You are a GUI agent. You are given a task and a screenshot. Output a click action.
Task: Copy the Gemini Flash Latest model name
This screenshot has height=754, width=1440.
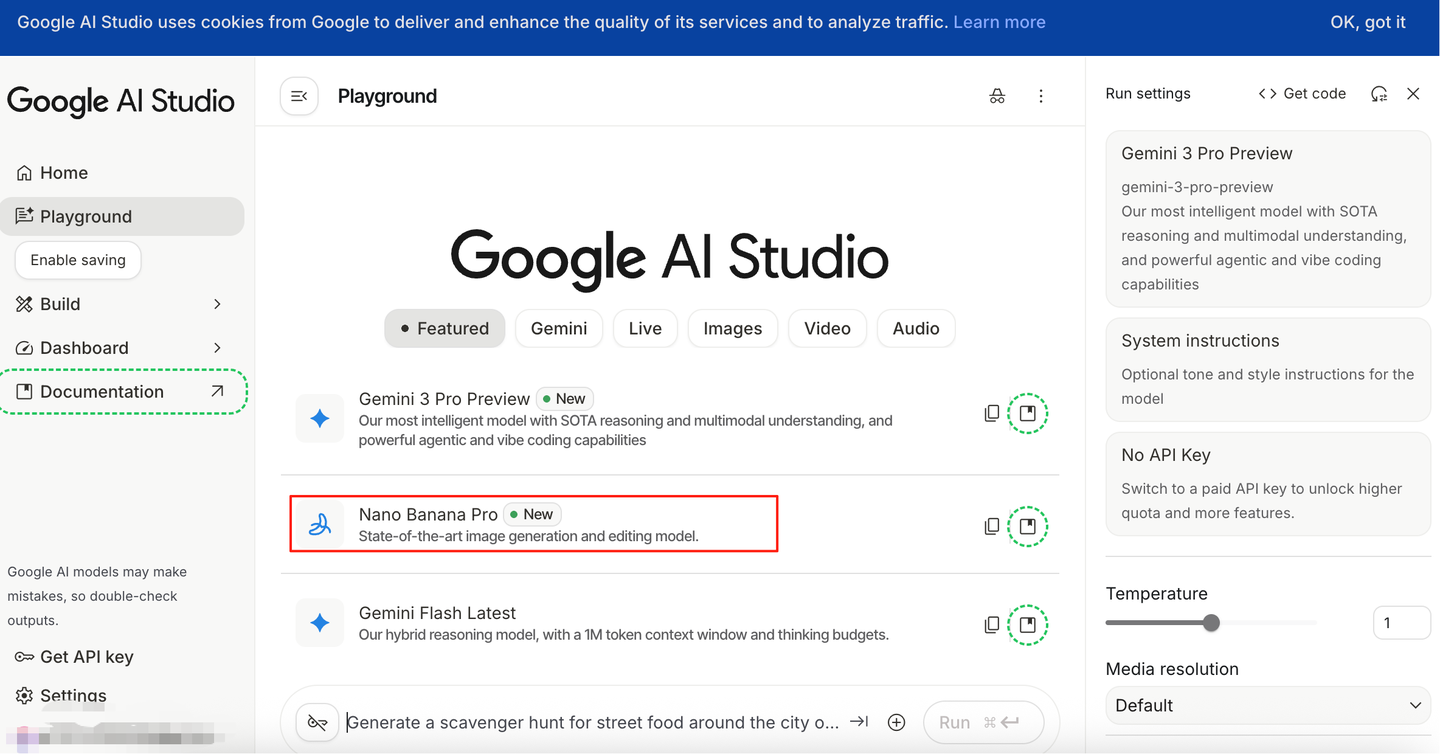tap(991, 624)
